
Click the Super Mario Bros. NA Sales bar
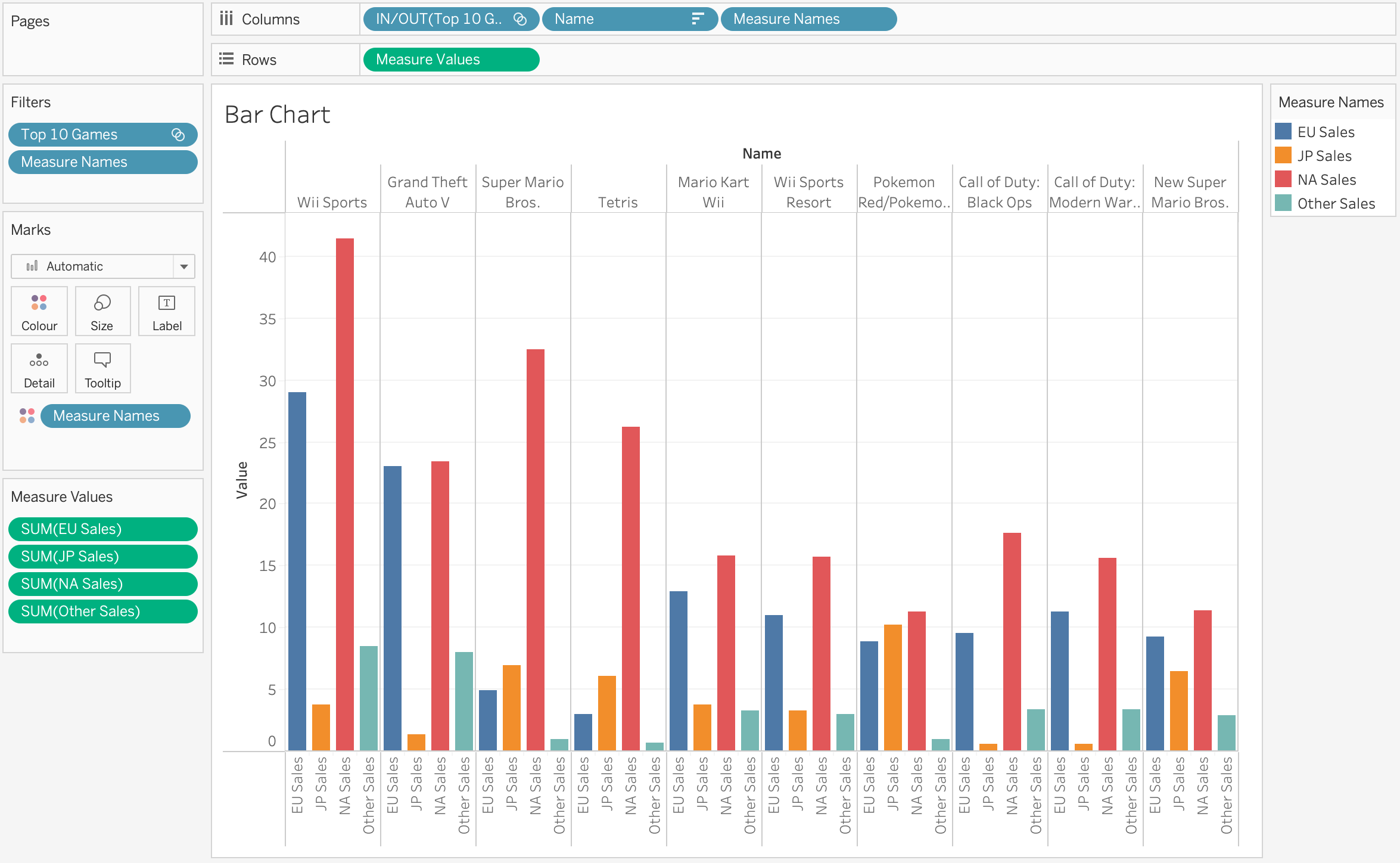pyautogui.click(x=536, y=550)
